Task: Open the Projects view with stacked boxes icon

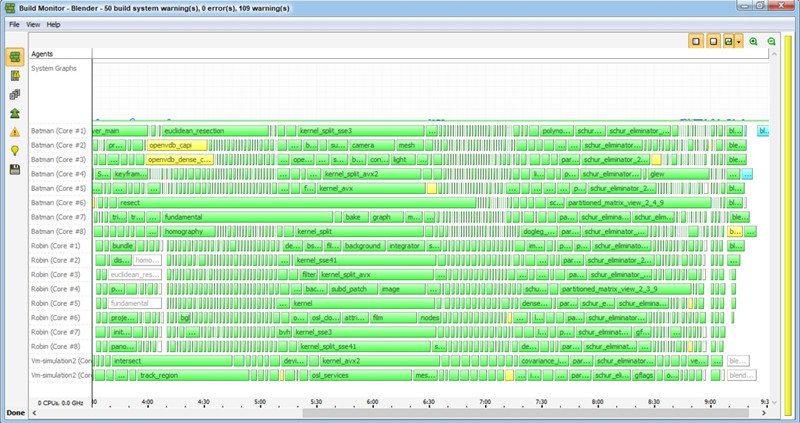Action: 14,94
